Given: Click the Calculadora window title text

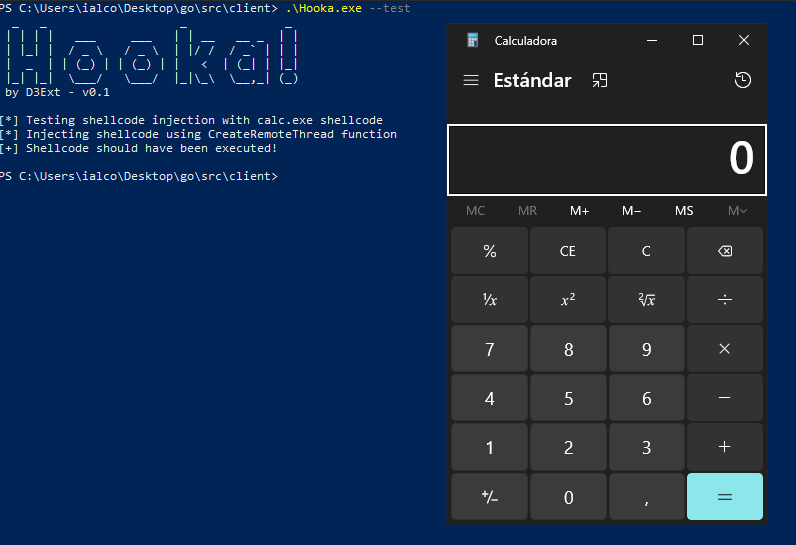Looking at the screenshot, I should (x=525, y=41).
